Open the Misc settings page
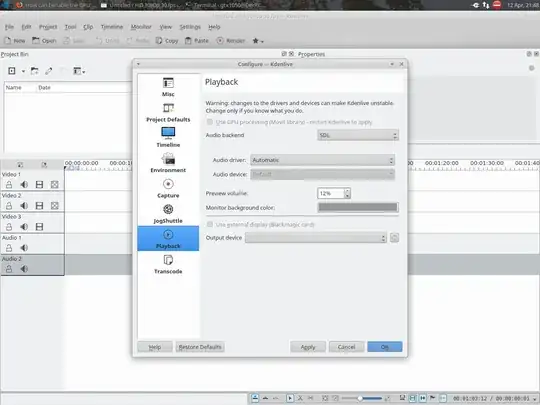This screenshot has height=405, width=540. (168, 87)
